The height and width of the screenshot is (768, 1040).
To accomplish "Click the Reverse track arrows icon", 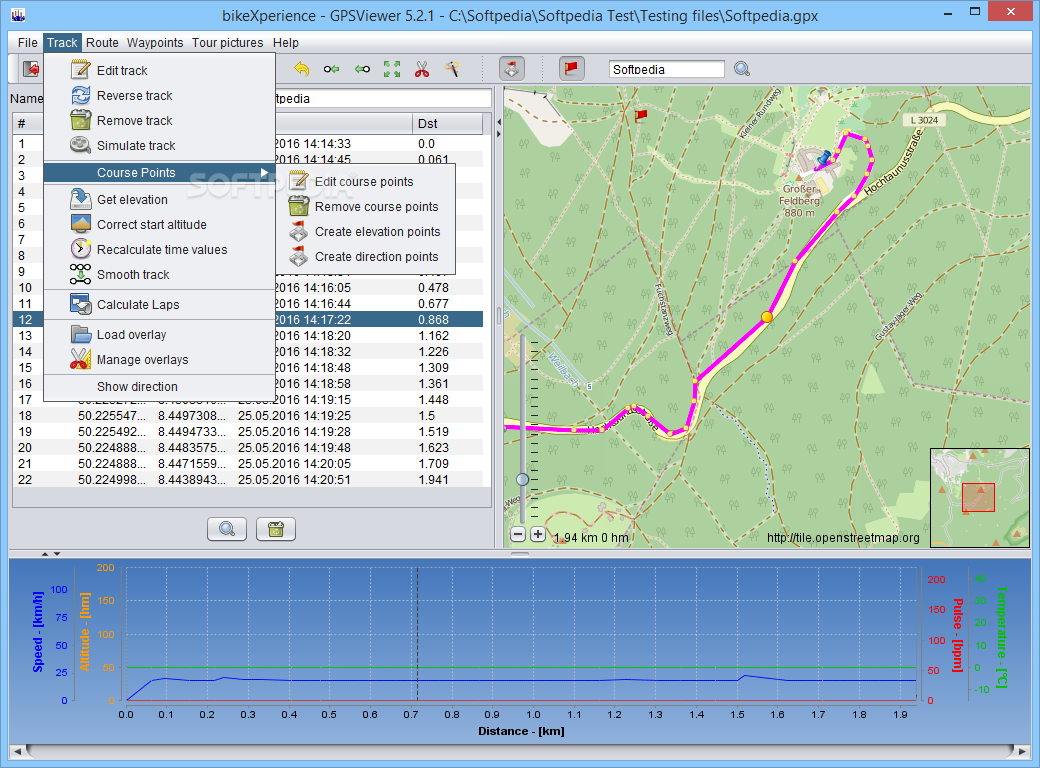I will coord(80,95).
